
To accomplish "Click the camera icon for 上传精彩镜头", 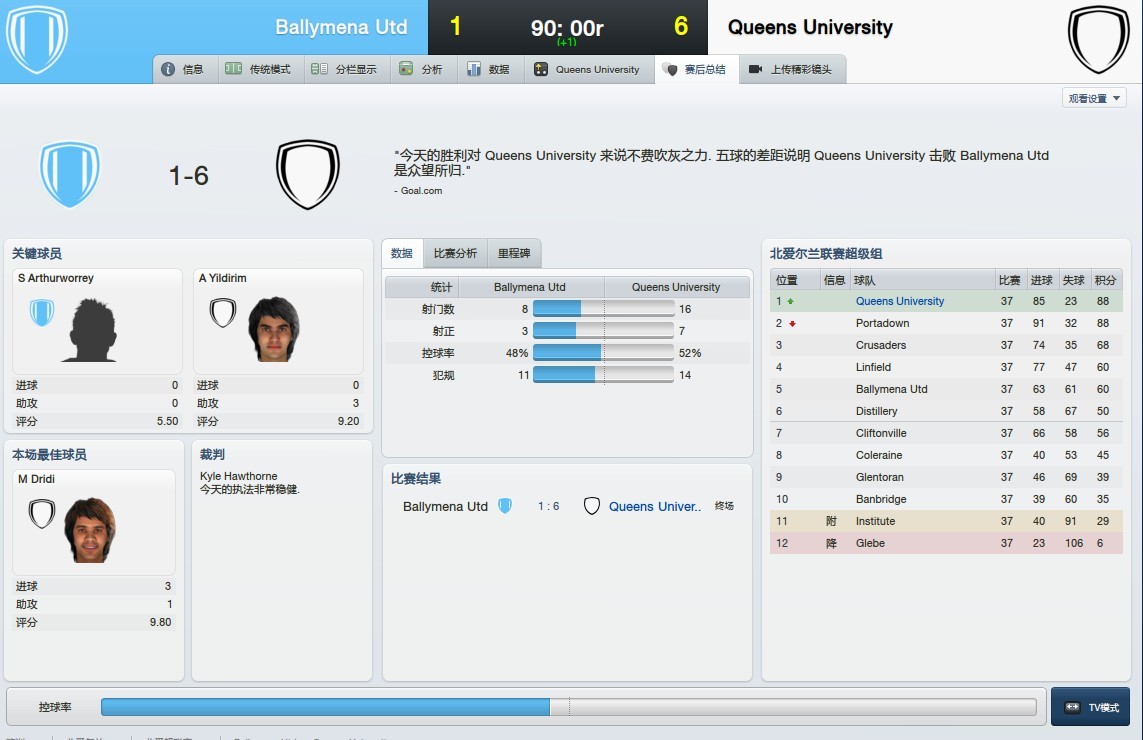I will pos(755,69).
